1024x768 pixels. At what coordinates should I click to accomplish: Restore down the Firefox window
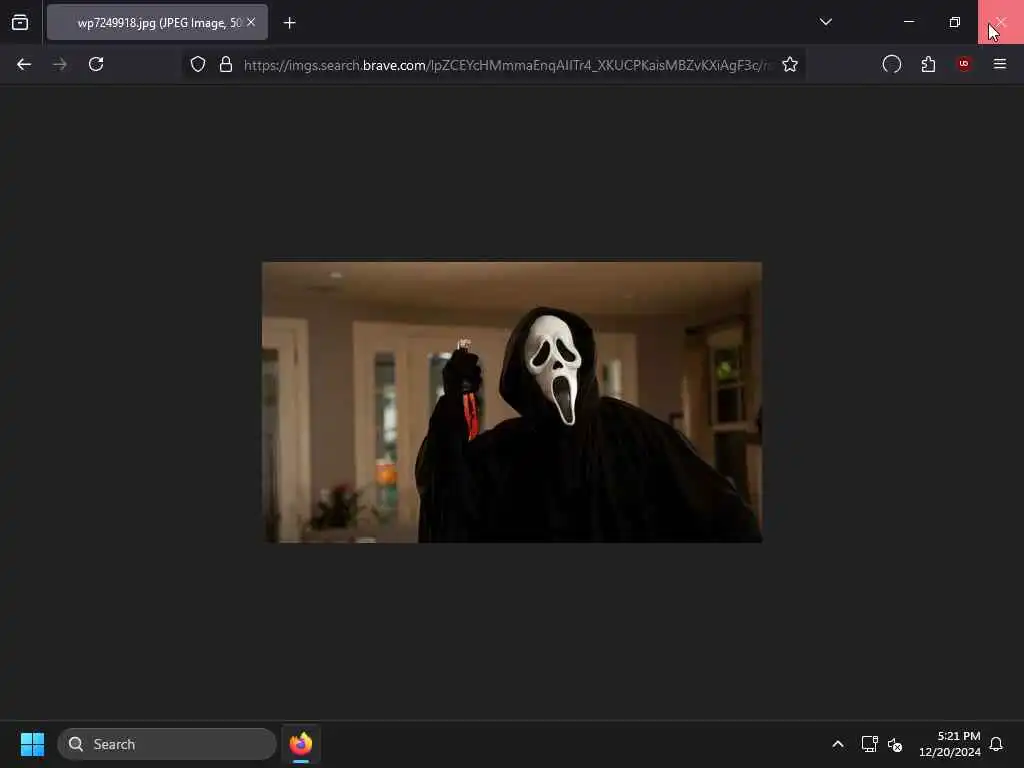tap(955, 22)
